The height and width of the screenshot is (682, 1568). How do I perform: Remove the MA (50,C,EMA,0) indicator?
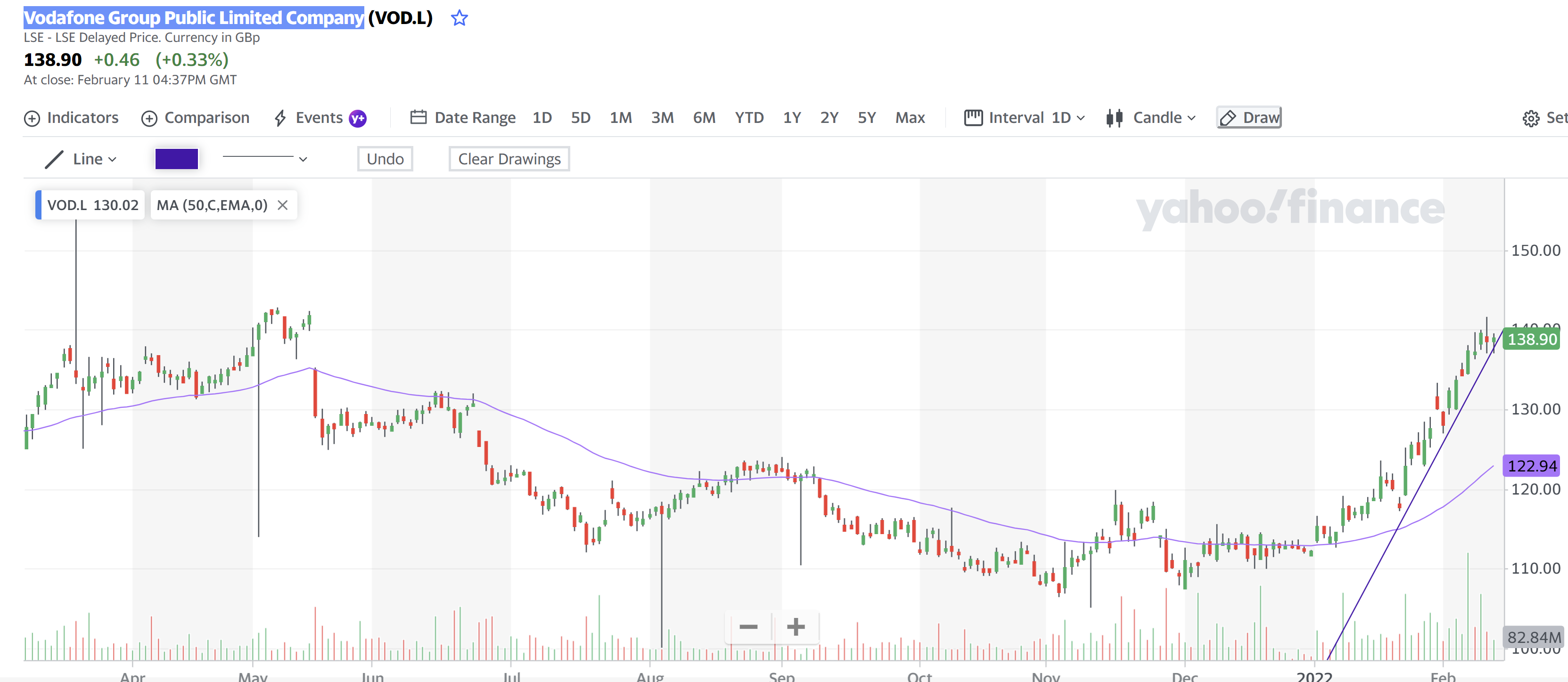(282, 205)
